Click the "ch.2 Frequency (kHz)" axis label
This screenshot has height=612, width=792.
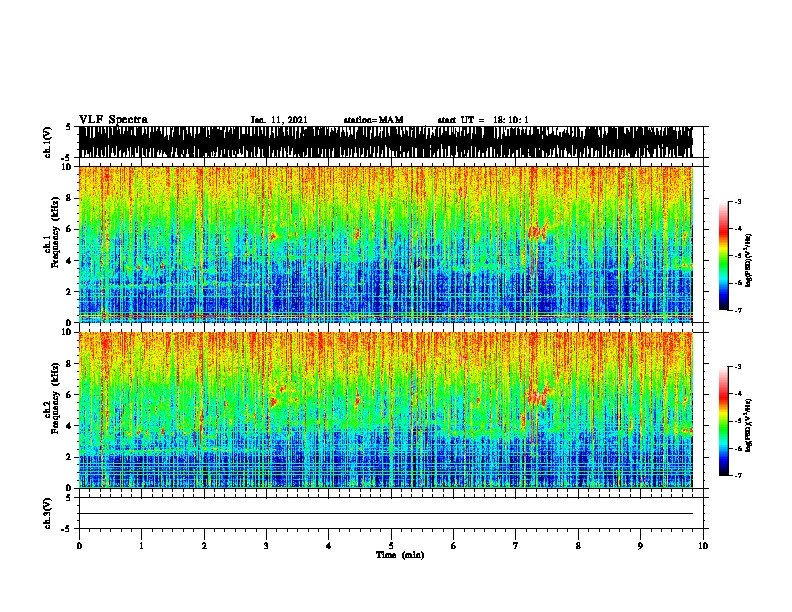pyautogui.click(x=52, y=398)
